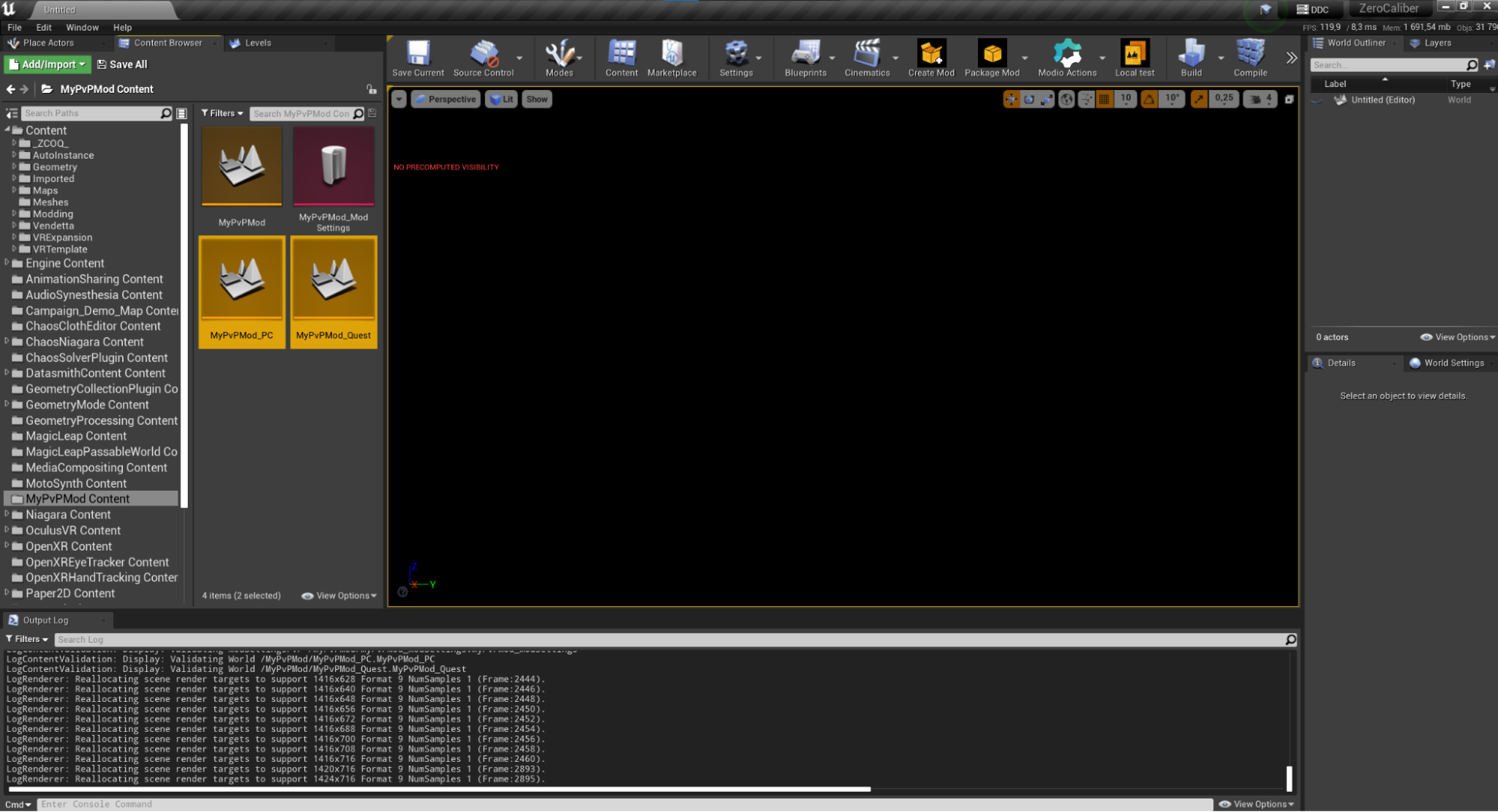This screenshot has height=812, width=1498.
Task: Open the Content Browser Filters dropdown
Action: coord(222,113)
